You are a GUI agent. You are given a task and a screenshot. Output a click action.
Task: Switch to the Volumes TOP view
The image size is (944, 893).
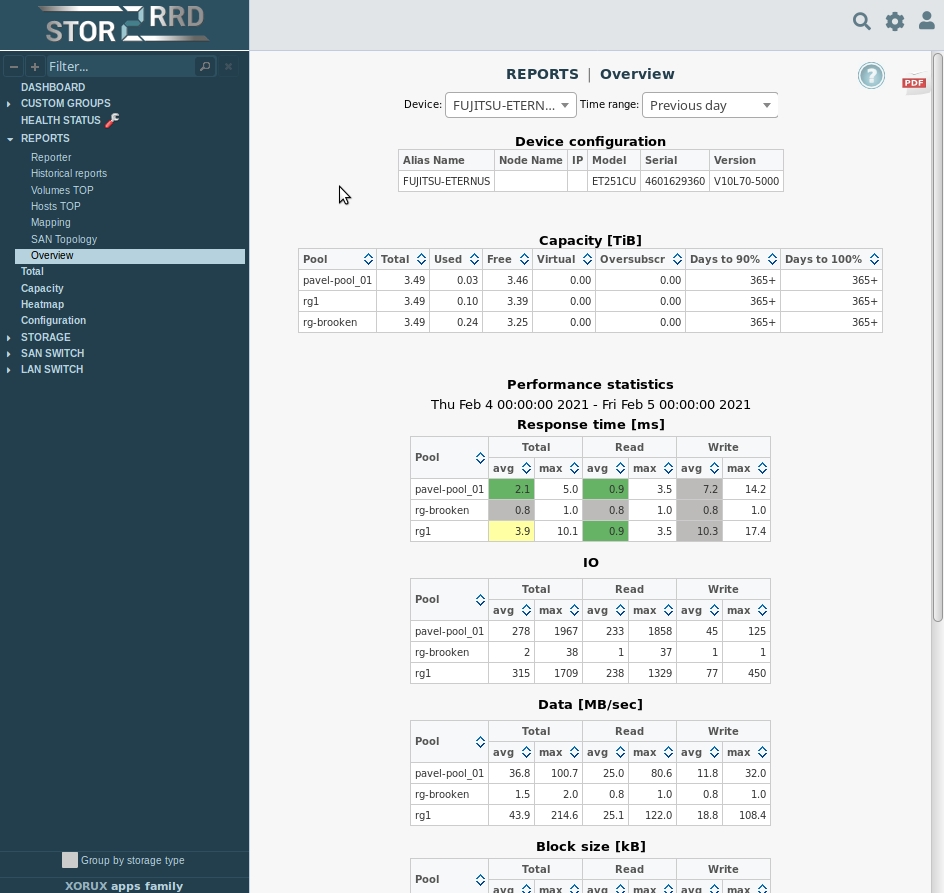coord(62,190)
